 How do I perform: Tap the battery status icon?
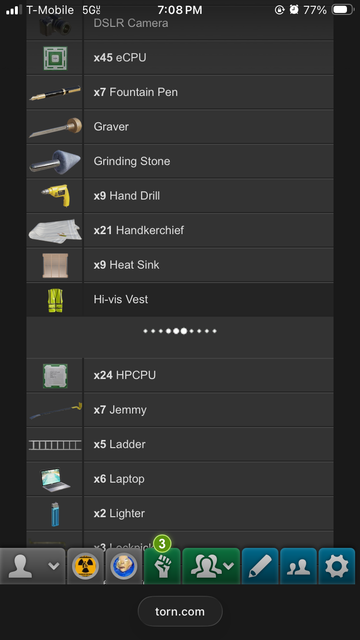pyautogui.click(x=342, y=10)
